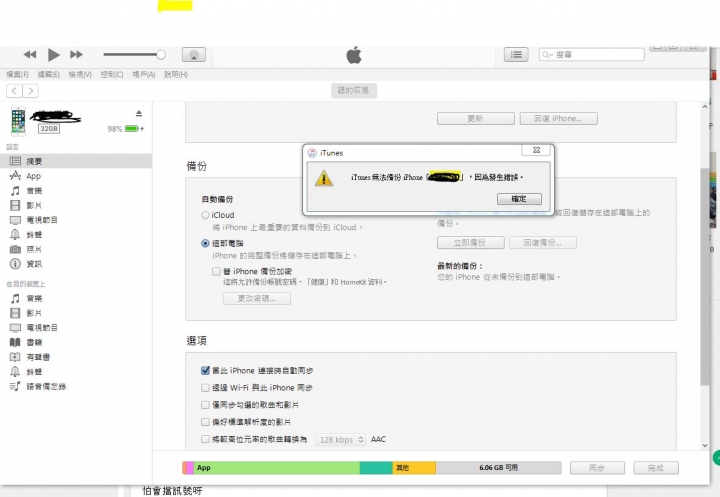Select the iCloud backup radio button
The width and height of the screenshot is (720, 497).
pos(205,215)
